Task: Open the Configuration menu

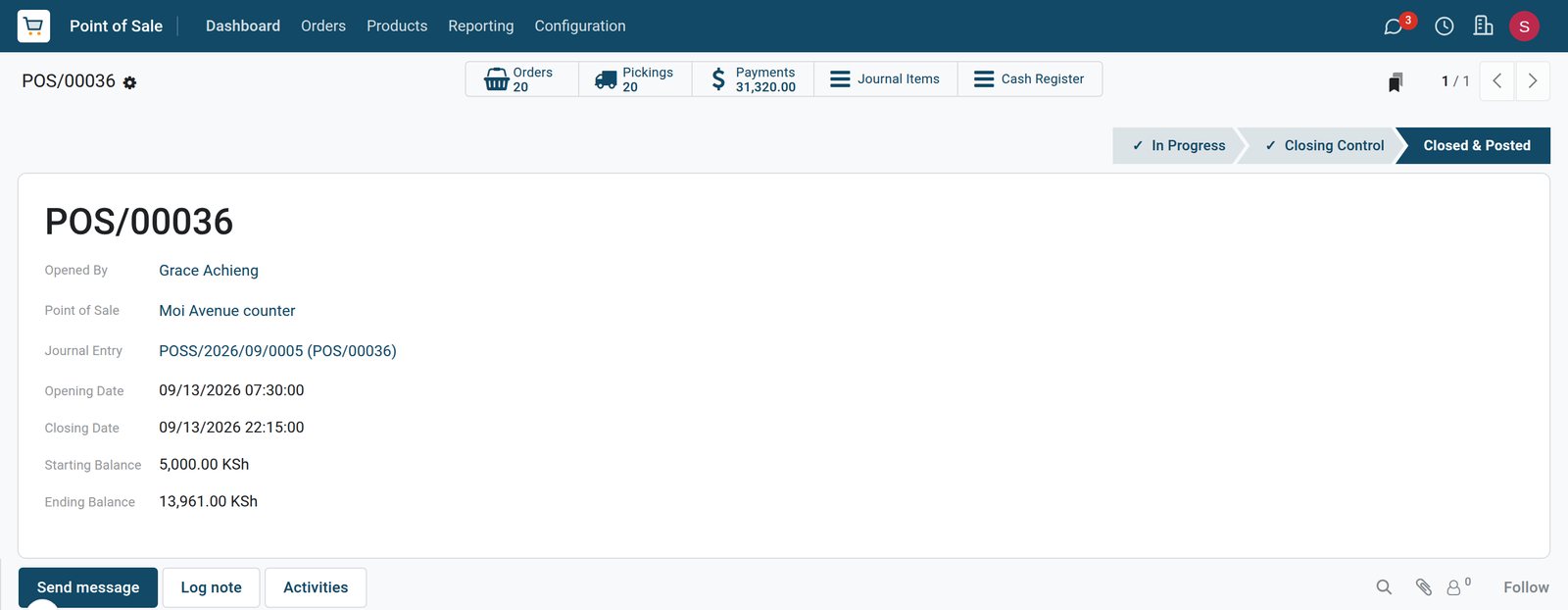Action: [x=580, y=26]
